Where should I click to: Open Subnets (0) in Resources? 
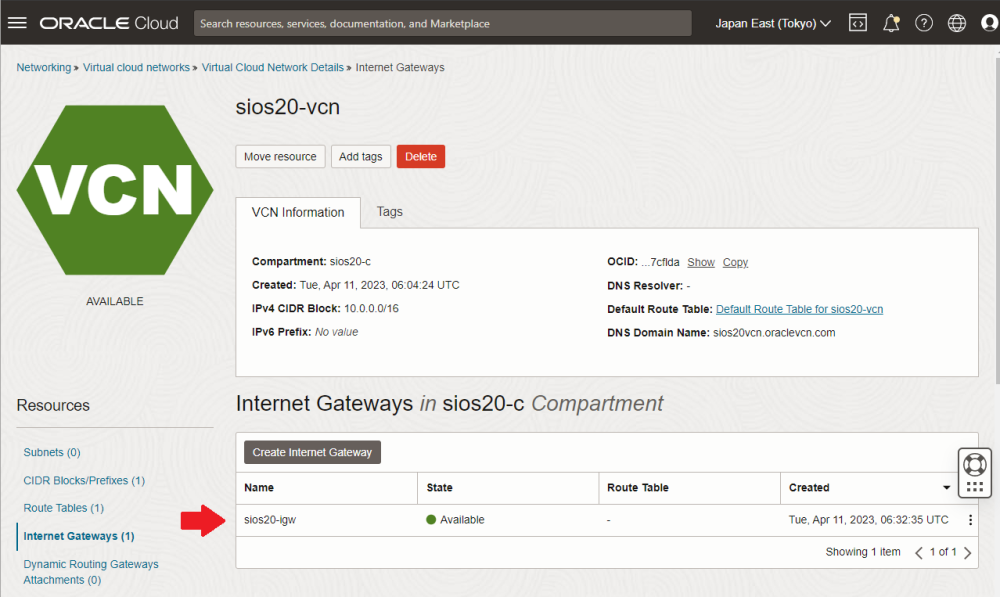coord(52,452)
